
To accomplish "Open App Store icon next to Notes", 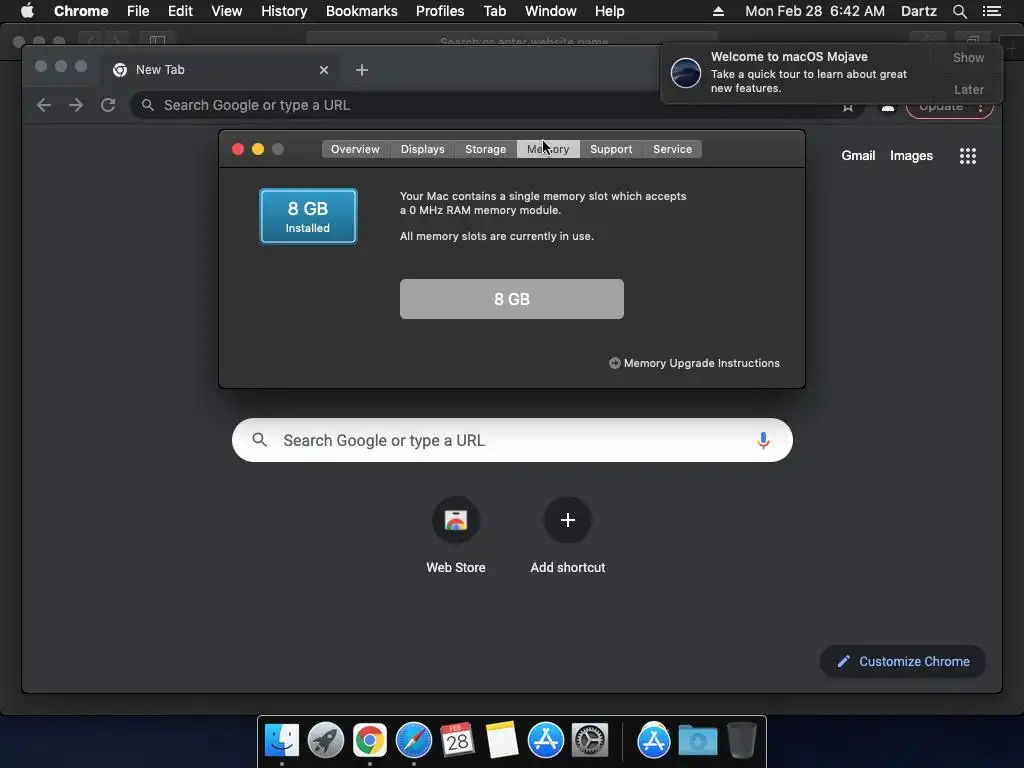I will [545, 741].
